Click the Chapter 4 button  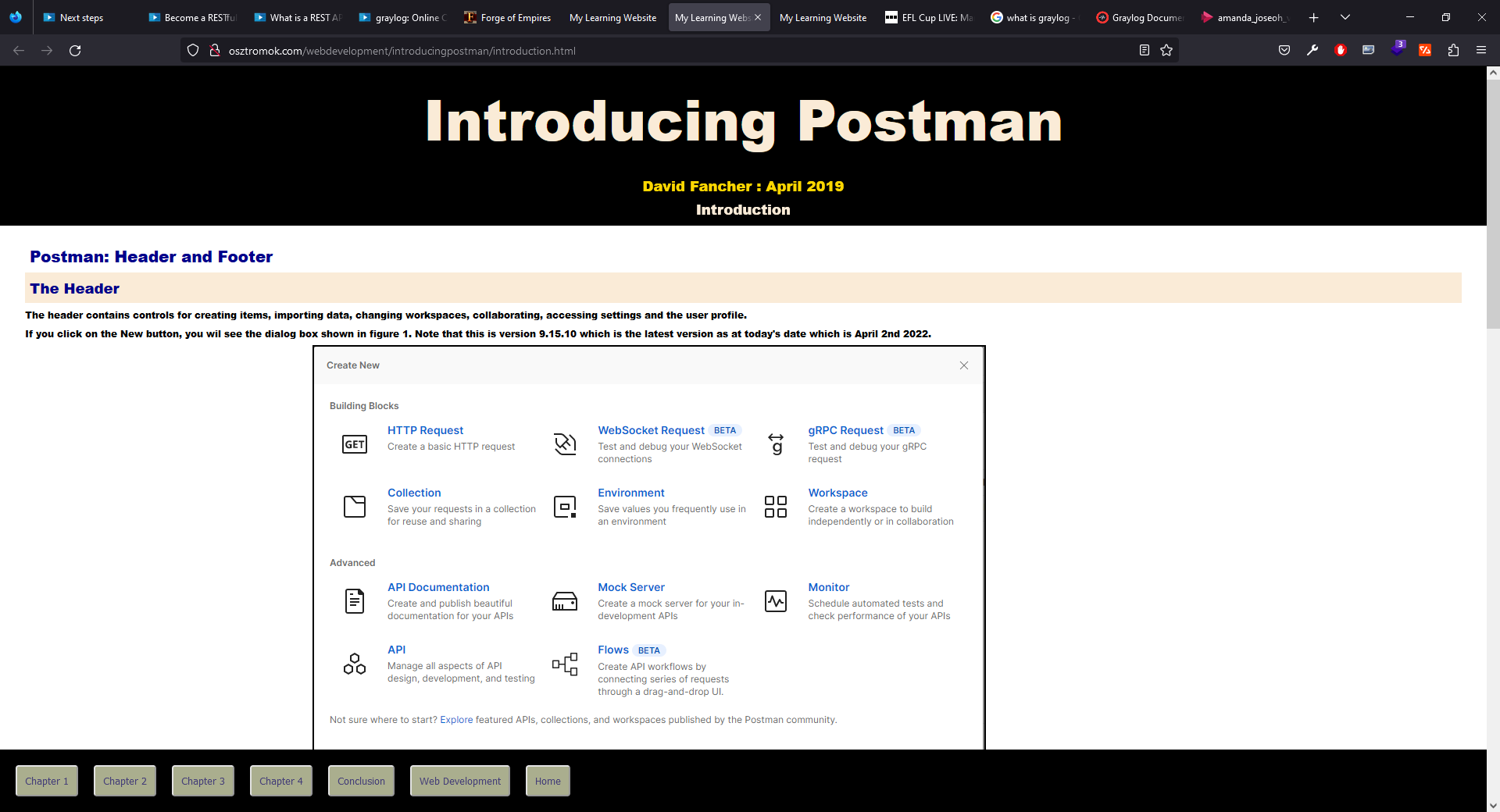pos(281,781)
